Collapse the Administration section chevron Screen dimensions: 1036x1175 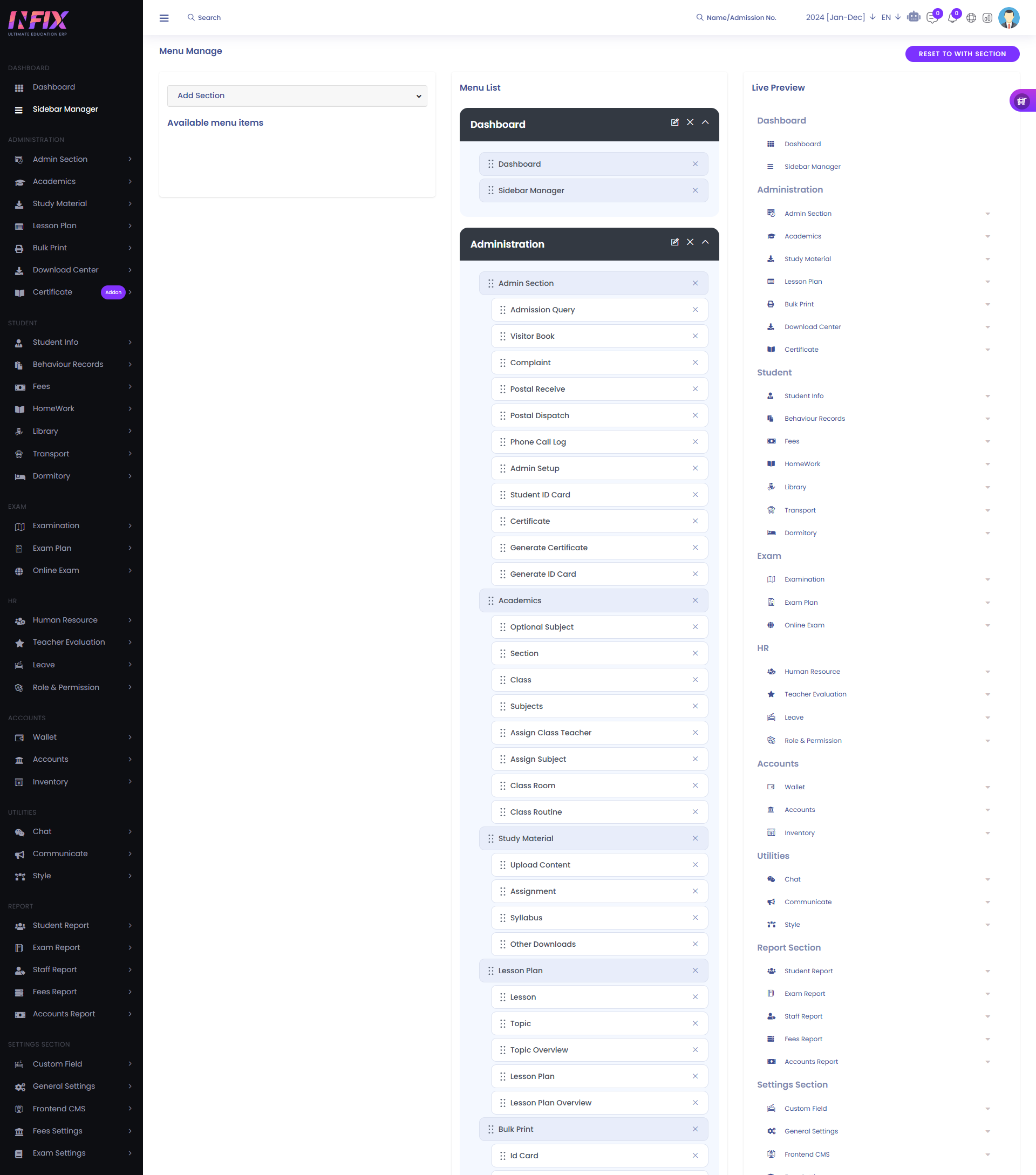coord(705,242)
